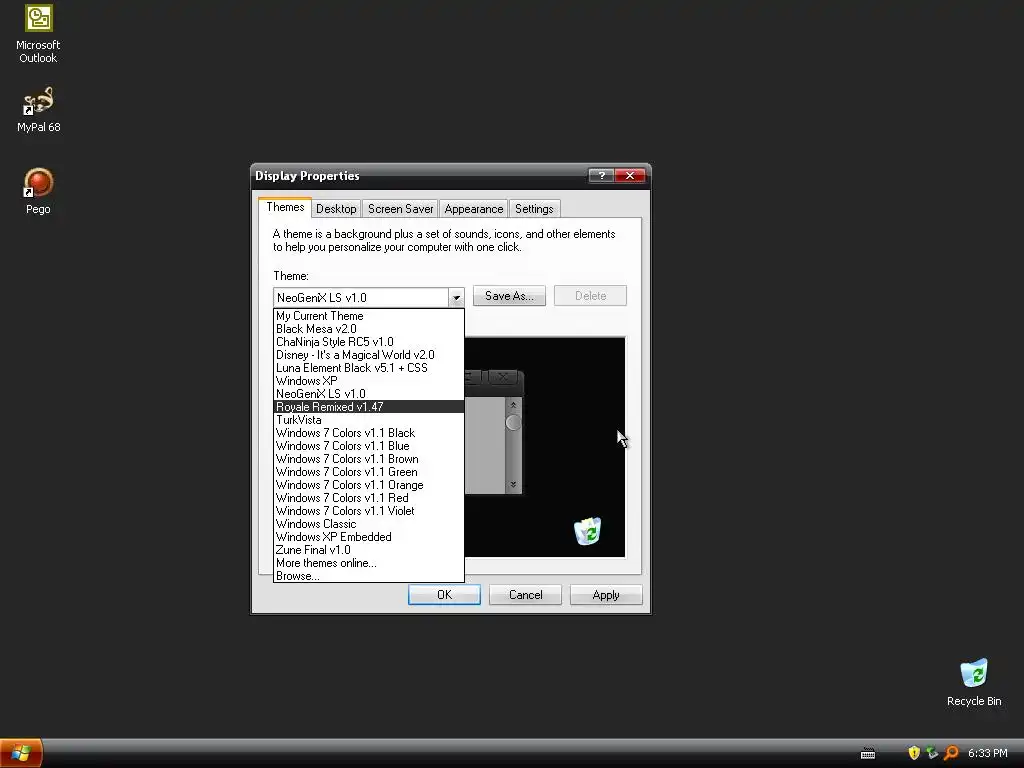Choose Luna Element Black v5.1 + CSS
1024x768 pixels.
click(x=368, y=368)
